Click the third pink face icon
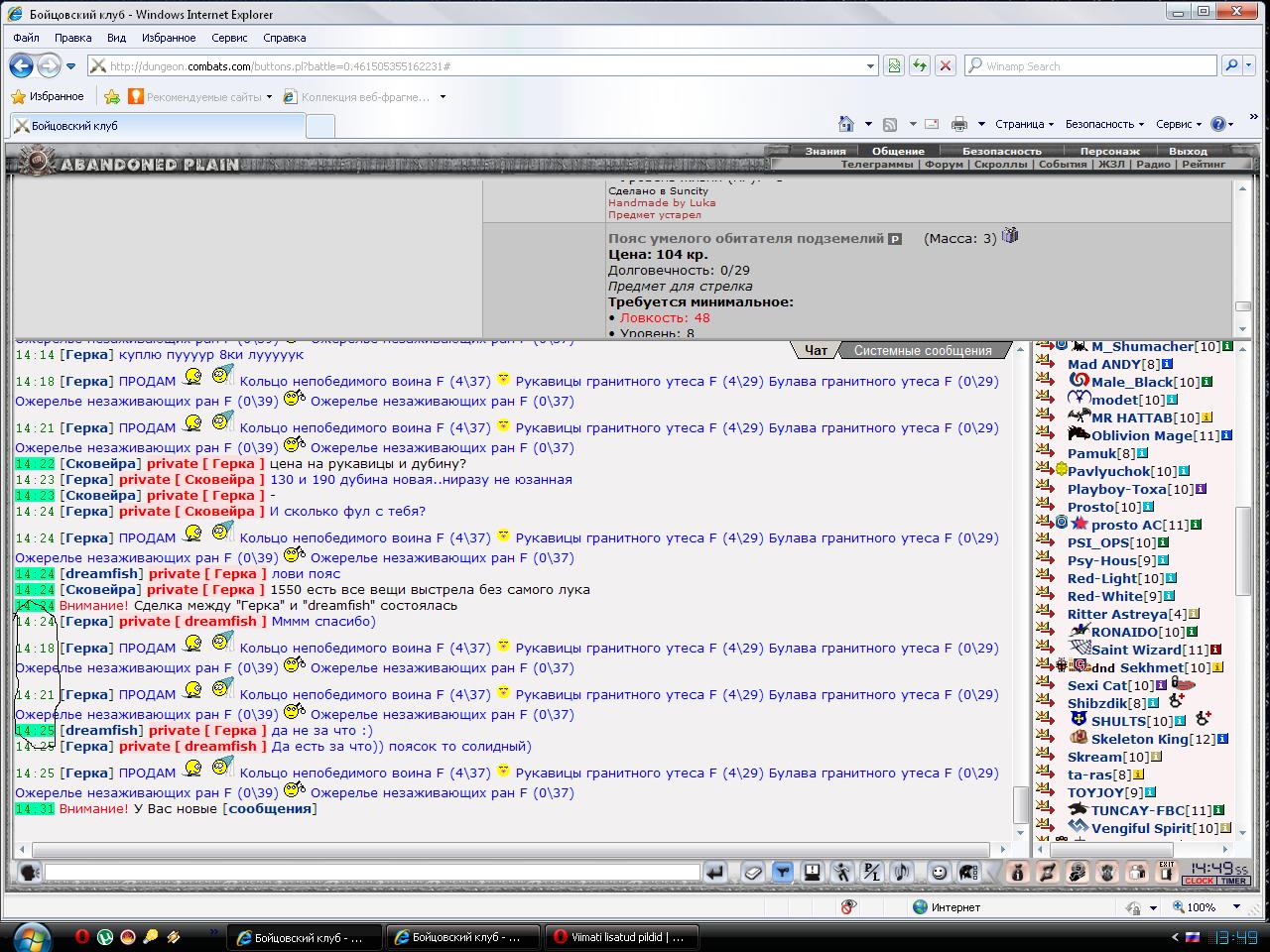 1077,873
